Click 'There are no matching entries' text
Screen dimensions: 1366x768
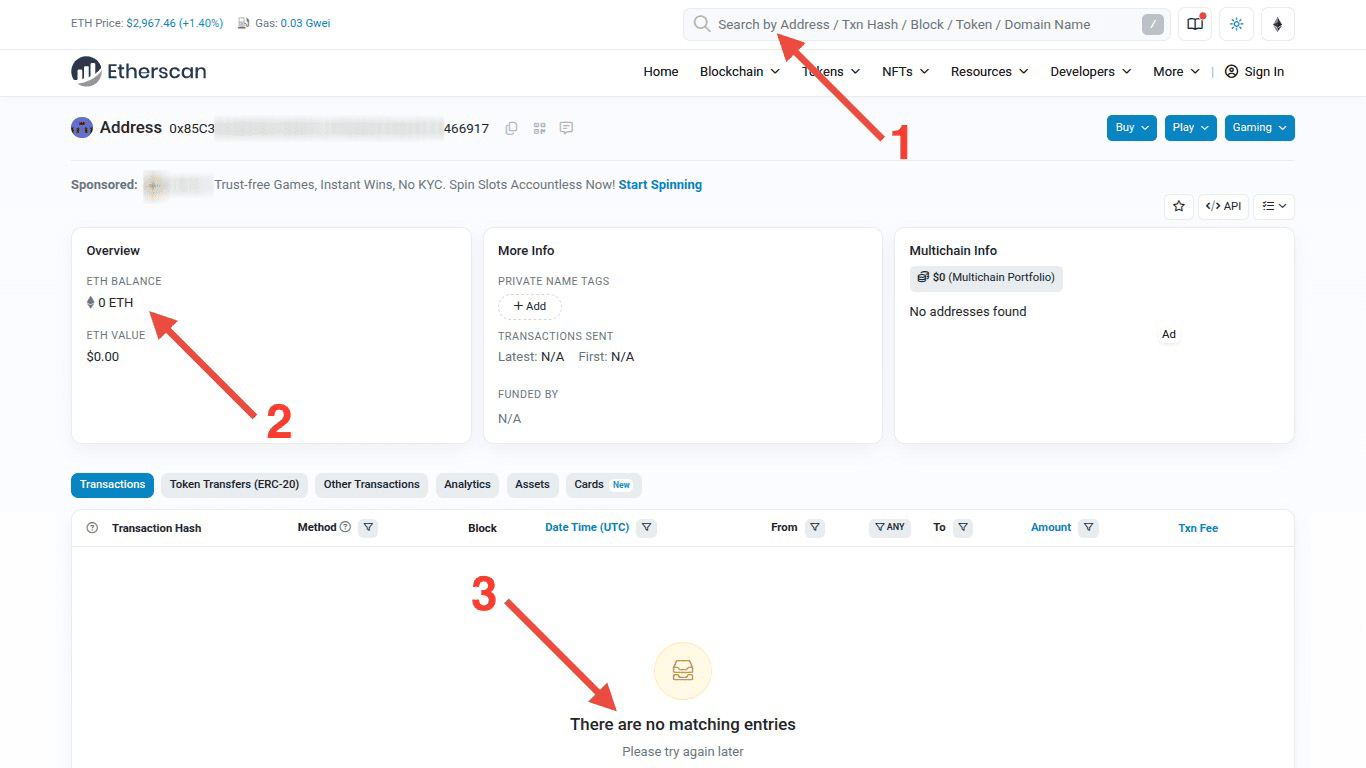point(683,724)
